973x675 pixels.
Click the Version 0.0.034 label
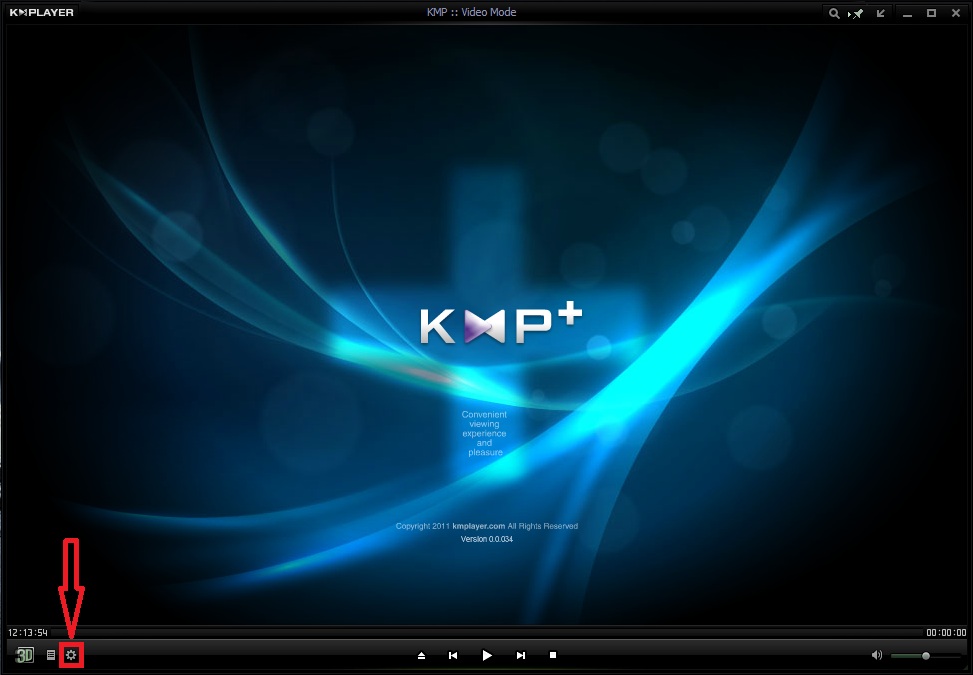pyautogui.click(x=485, y=541)
